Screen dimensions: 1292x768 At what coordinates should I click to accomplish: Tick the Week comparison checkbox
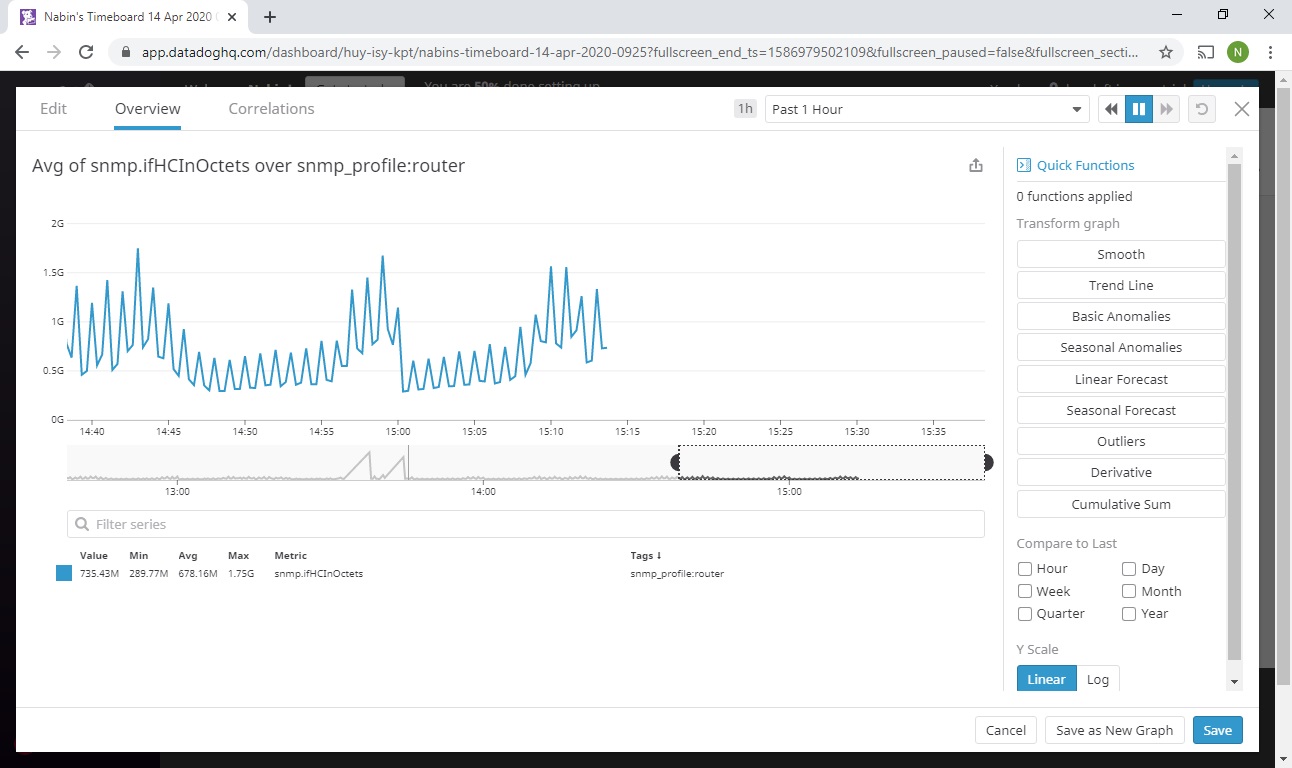pyautogui.click(x=1025, y=591)
